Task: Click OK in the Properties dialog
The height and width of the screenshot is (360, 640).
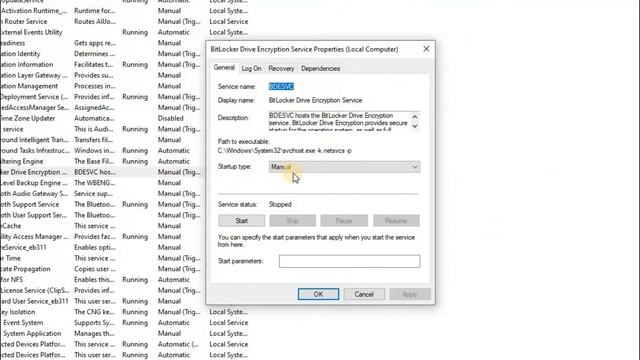Action: point(318,294)
